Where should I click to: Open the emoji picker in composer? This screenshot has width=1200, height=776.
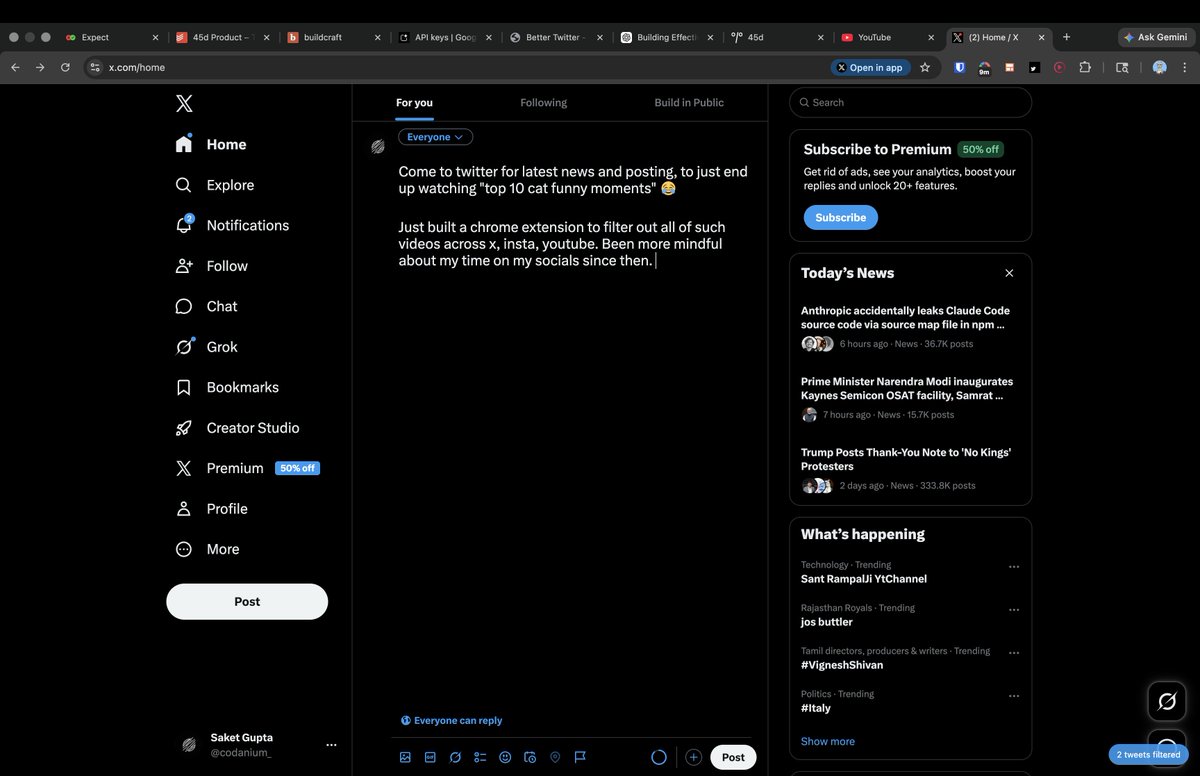tap(505, 757)
